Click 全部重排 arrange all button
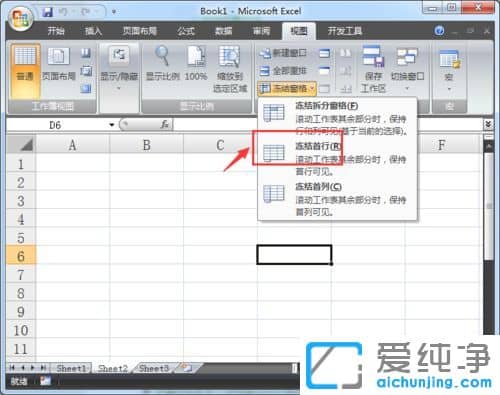 [x=283, y=71]
